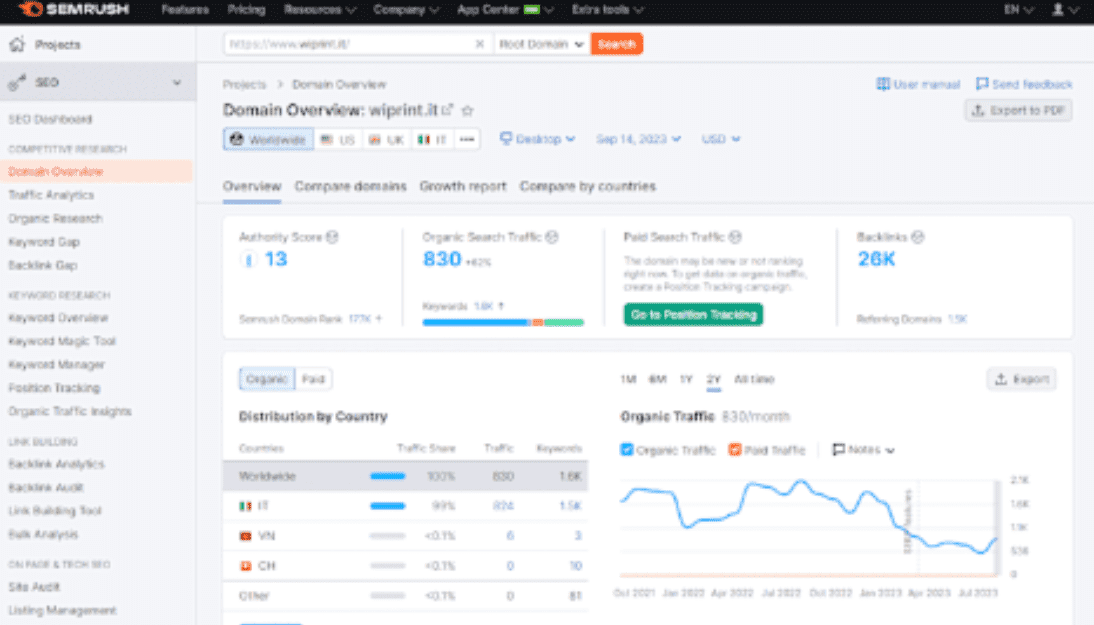Switch distribution view to Paid
Viewport: 1094px width, 625px height.
click(x=313, y=379)
